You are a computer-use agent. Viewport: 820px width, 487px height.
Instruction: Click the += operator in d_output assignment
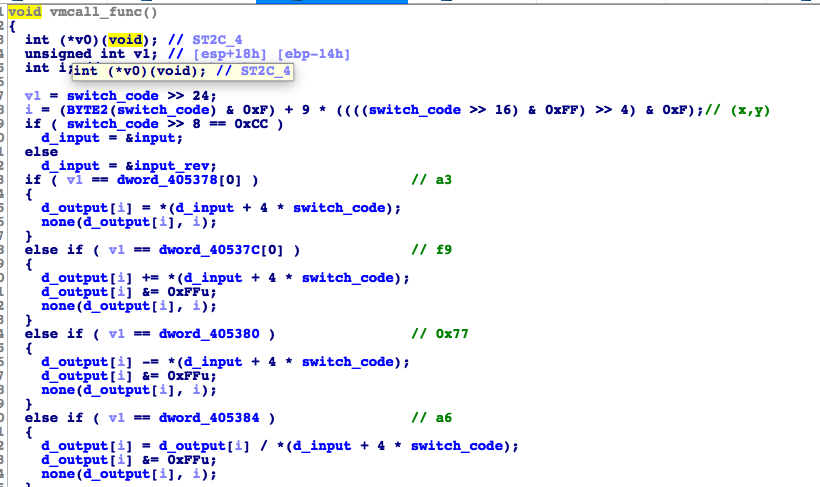pyautogui.click(x=150, y=278)
